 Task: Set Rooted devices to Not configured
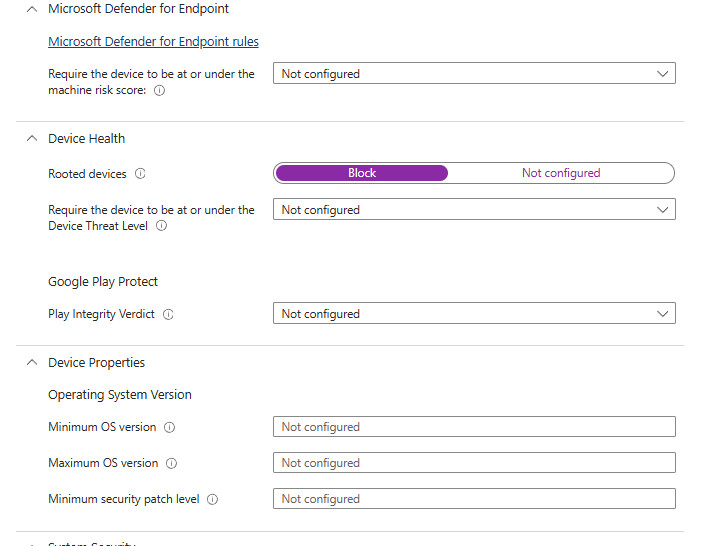[x=560, y=173]
